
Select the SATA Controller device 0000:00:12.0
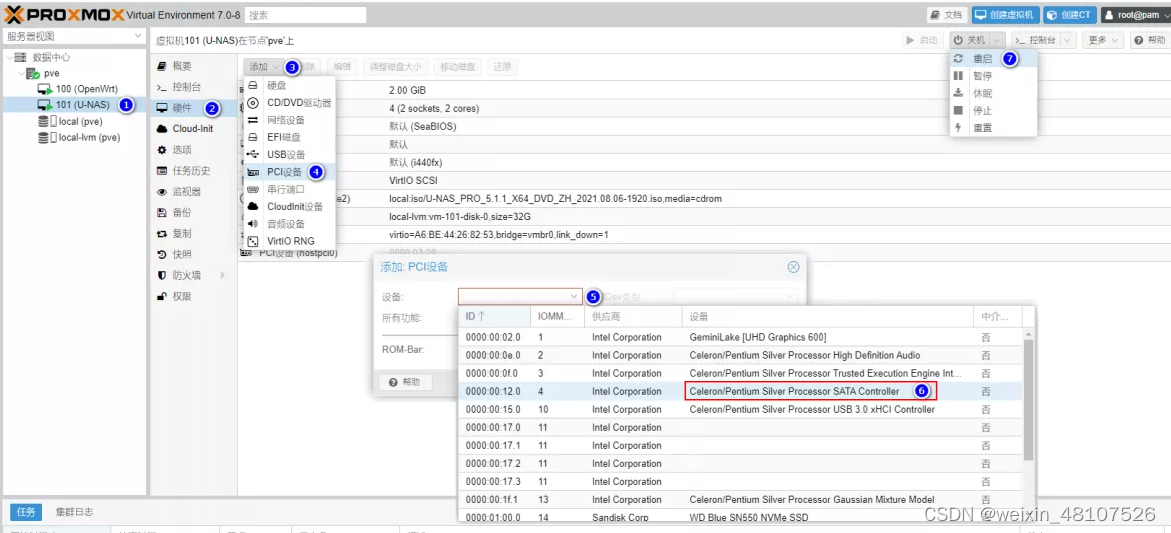click(x=739, y=391)
